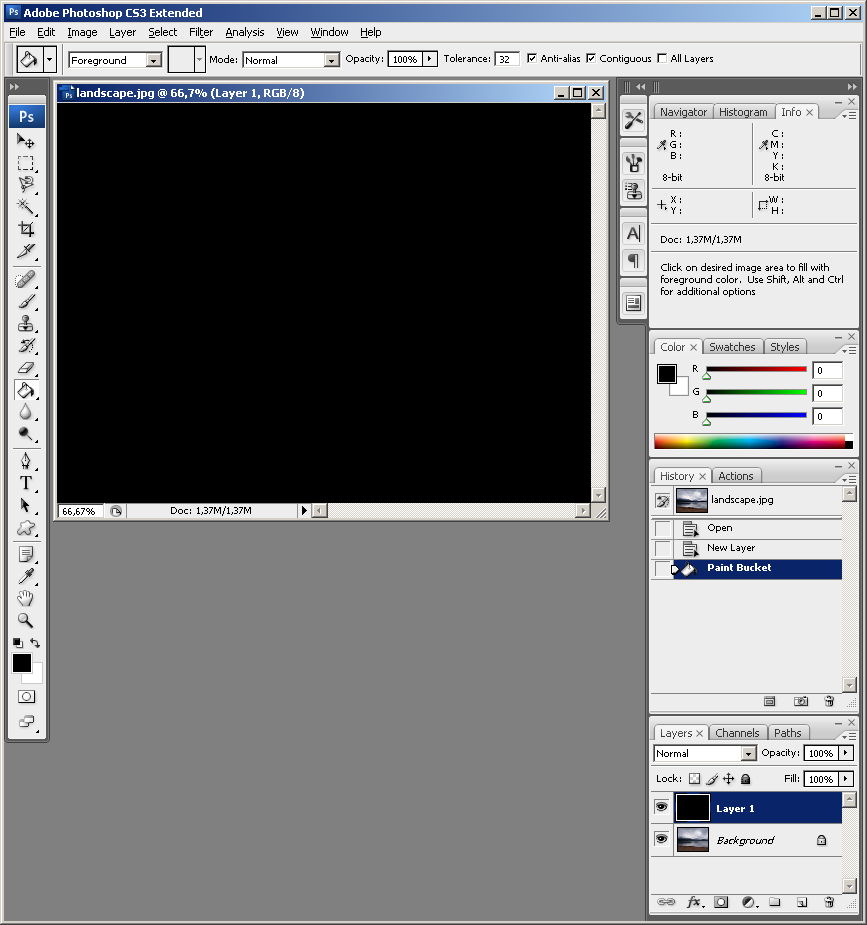Image resolution: width=867 pixels, height=925 pixels.
Task: Open the Mode dropdown in options bar
Action: 291,60
